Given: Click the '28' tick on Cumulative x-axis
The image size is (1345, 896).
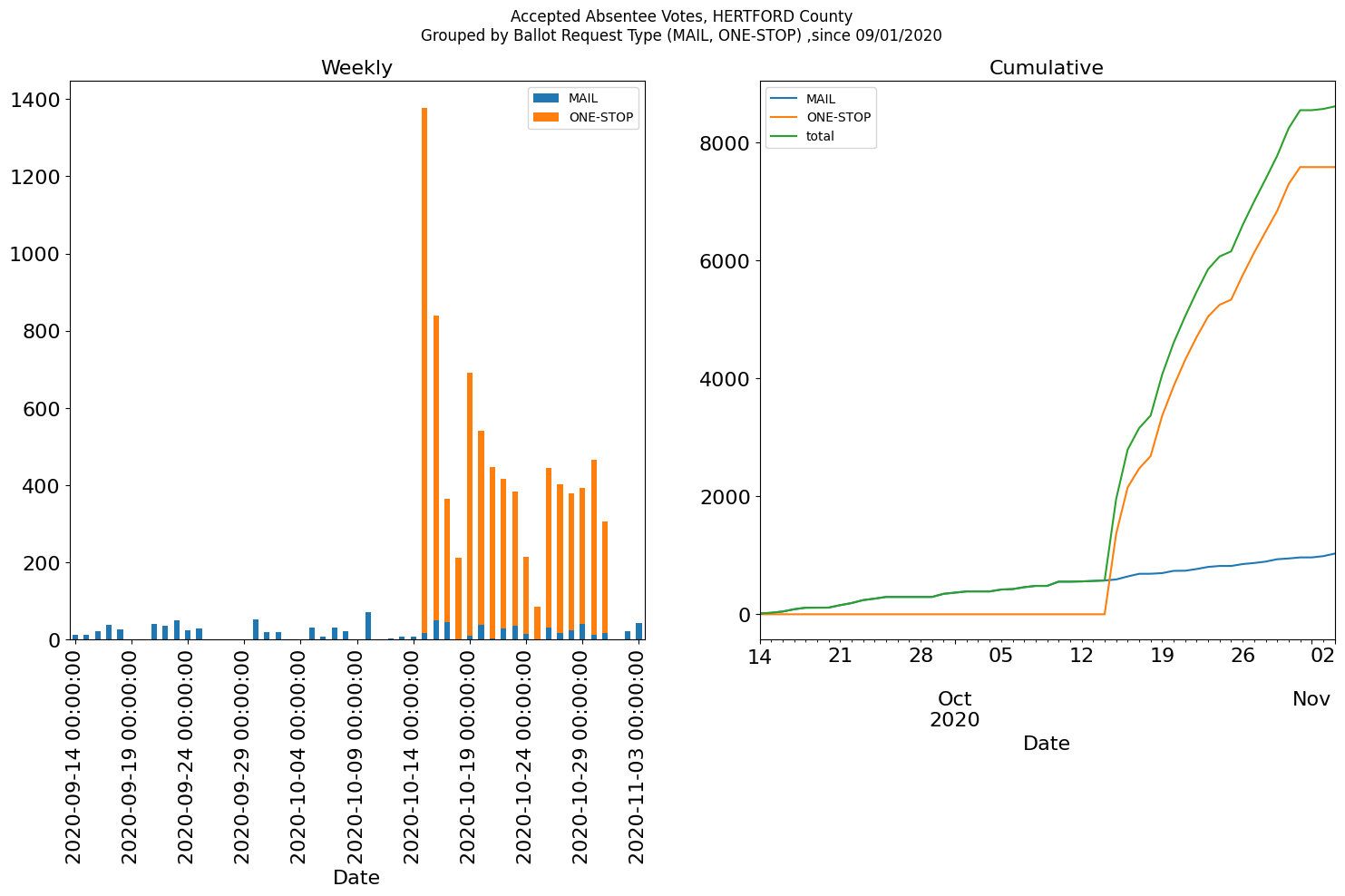Looking at the screenshot, I should click(x=921, y=655).
